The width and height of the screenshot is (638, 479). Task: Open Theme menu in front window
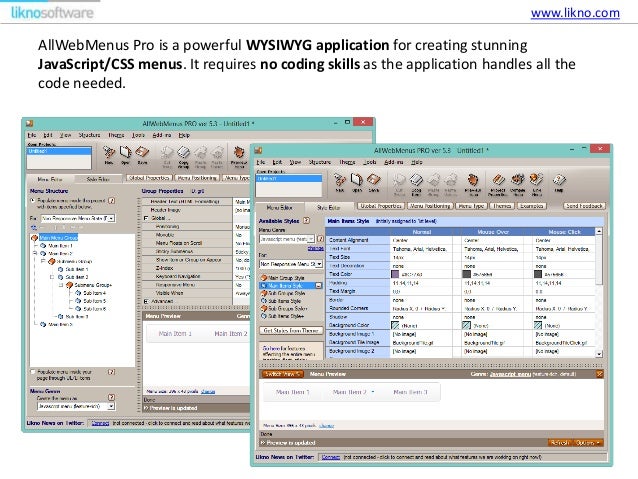(347, 162)
